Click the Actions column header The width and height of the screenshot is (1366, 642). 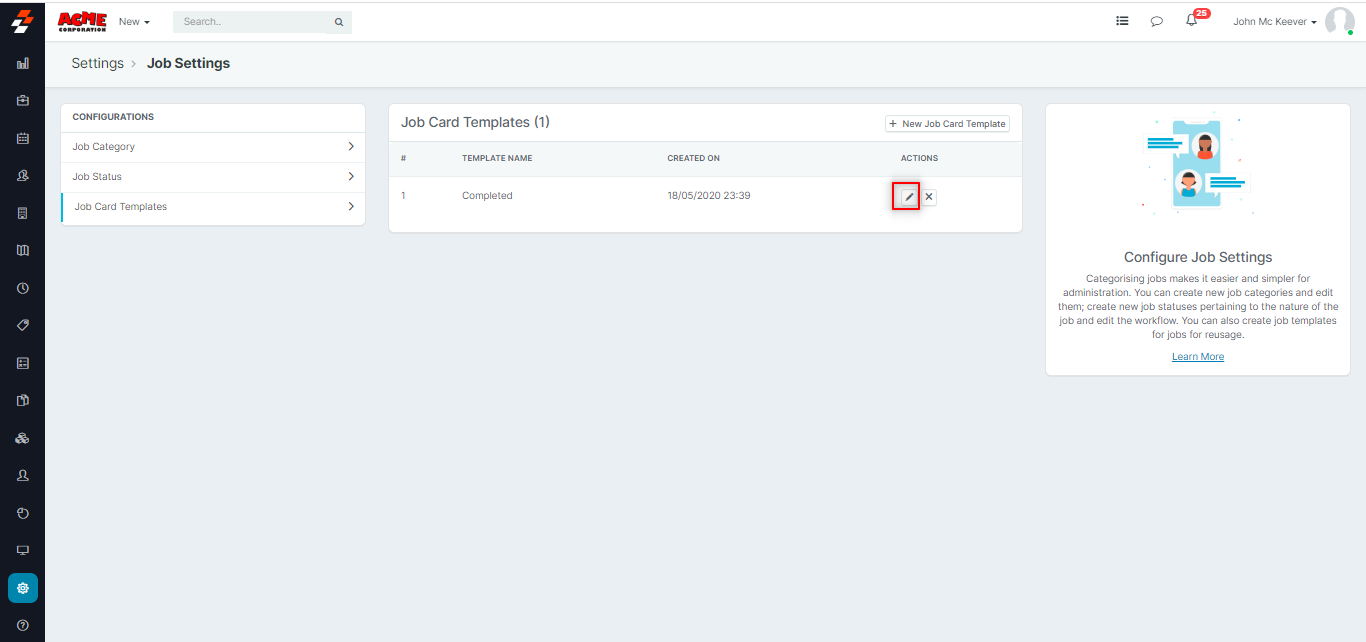point(919,158)
